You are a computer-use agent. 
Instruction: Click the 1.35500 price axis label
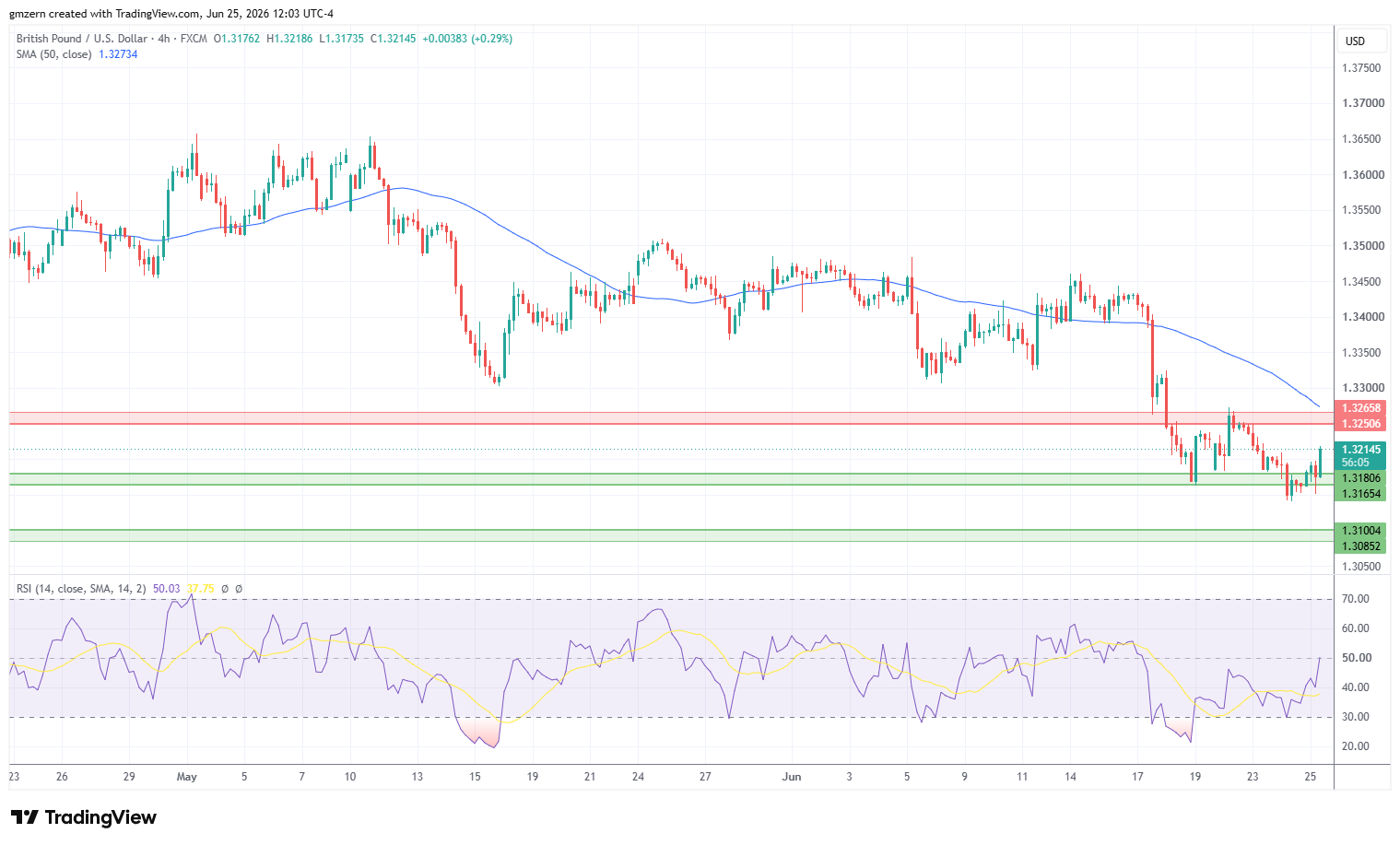[1361, 210]
